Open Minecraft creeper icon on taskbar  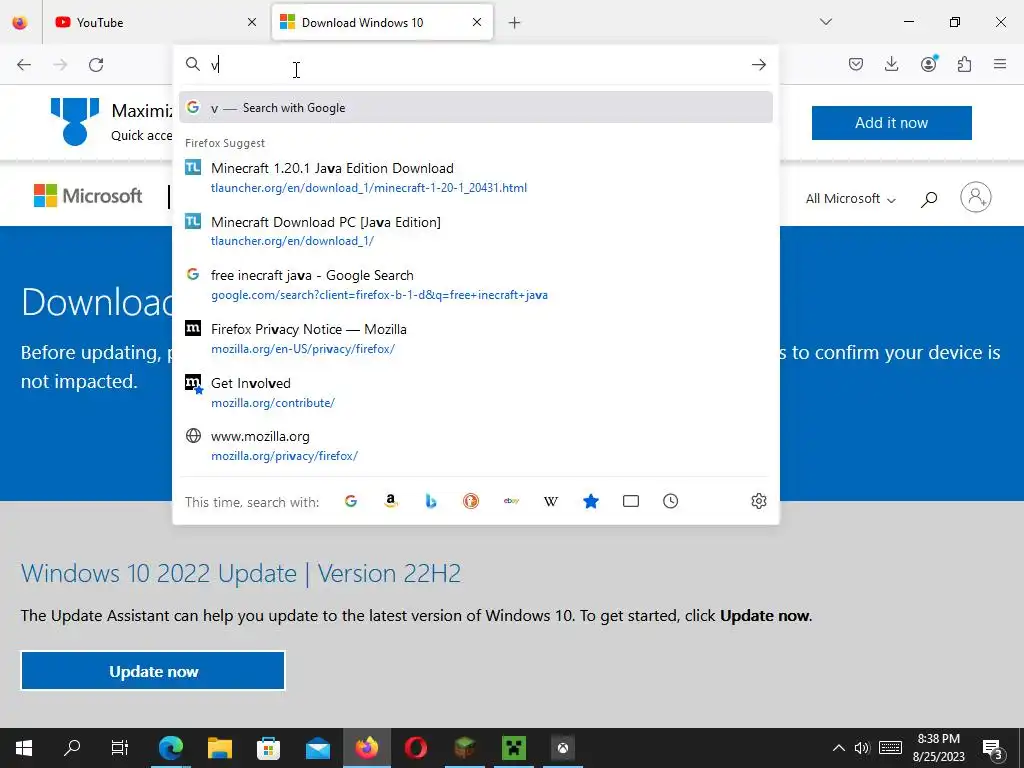[x=513, y=748]
